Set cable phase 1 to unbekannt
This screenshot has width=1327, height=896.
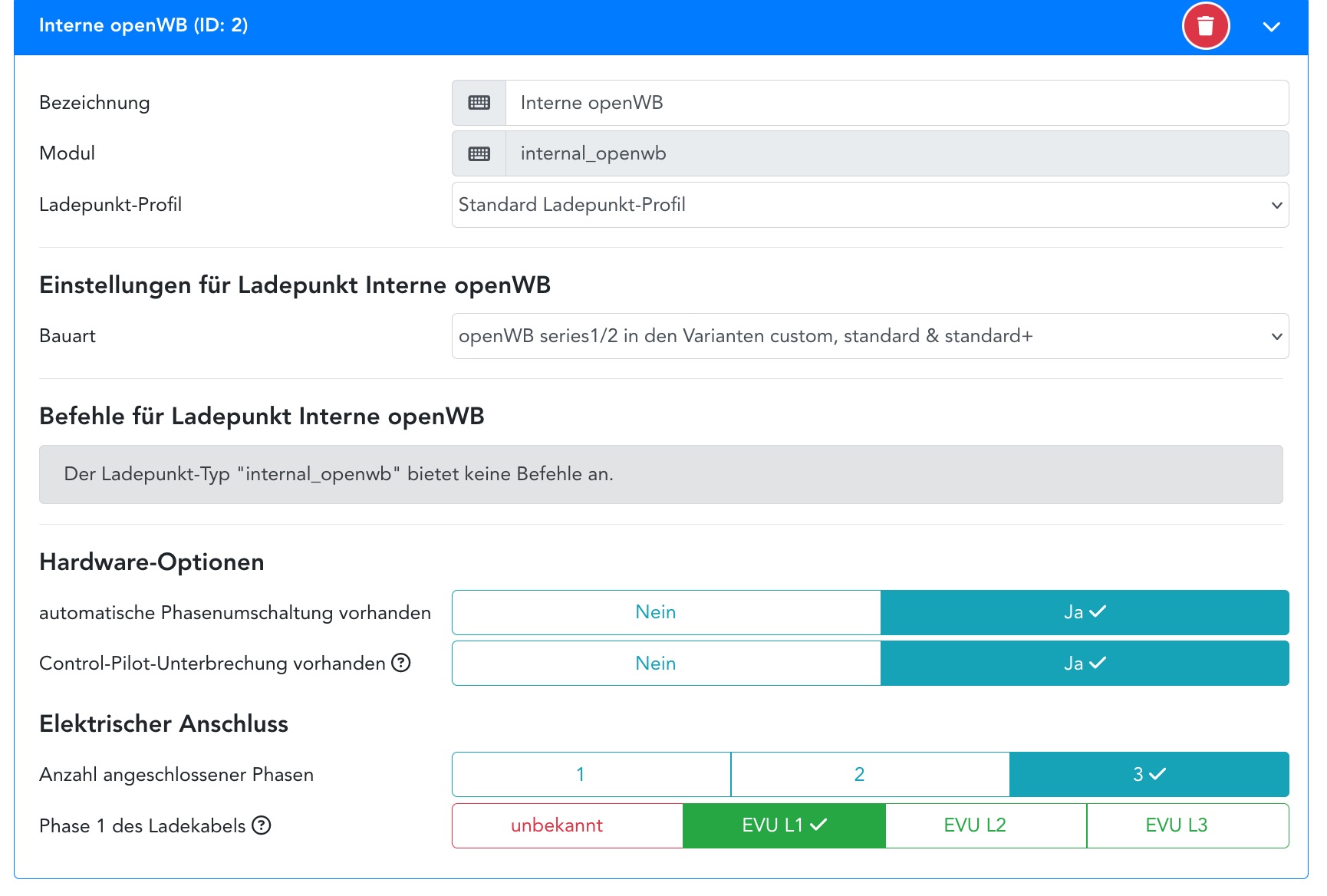(568, 825)
